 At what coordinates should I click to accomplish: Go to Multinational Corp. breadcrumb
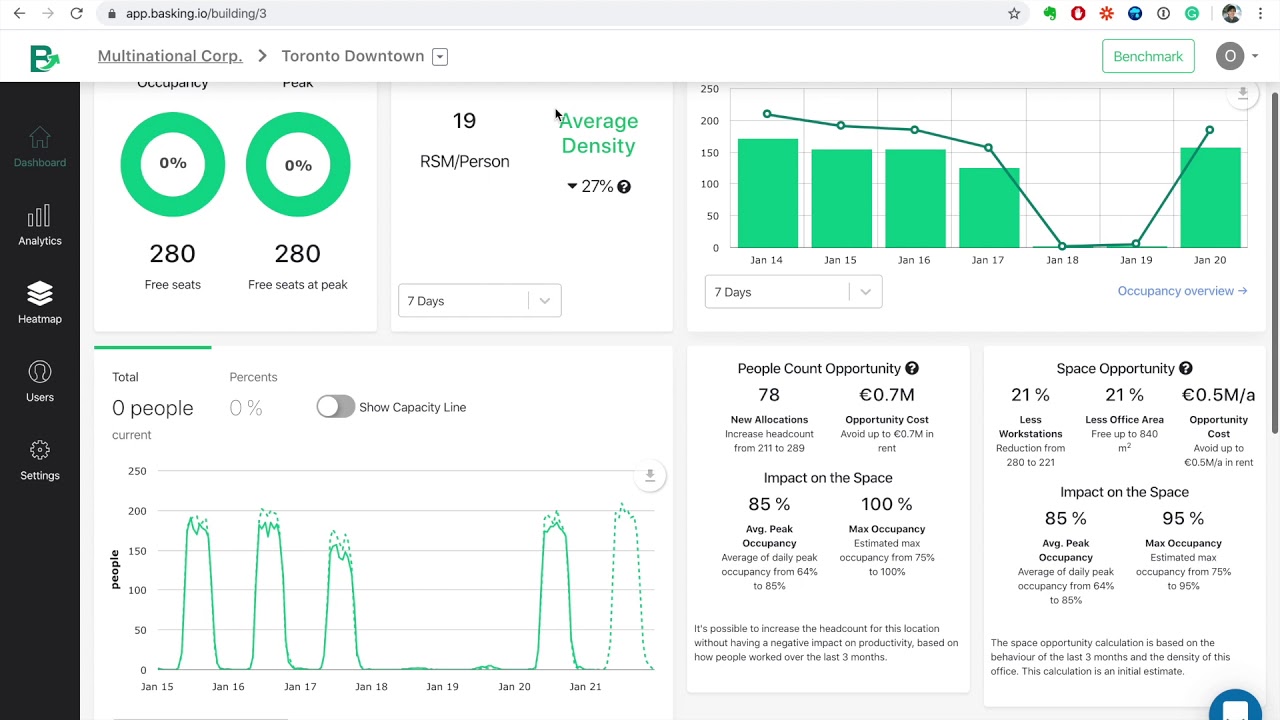pos(170,56)
